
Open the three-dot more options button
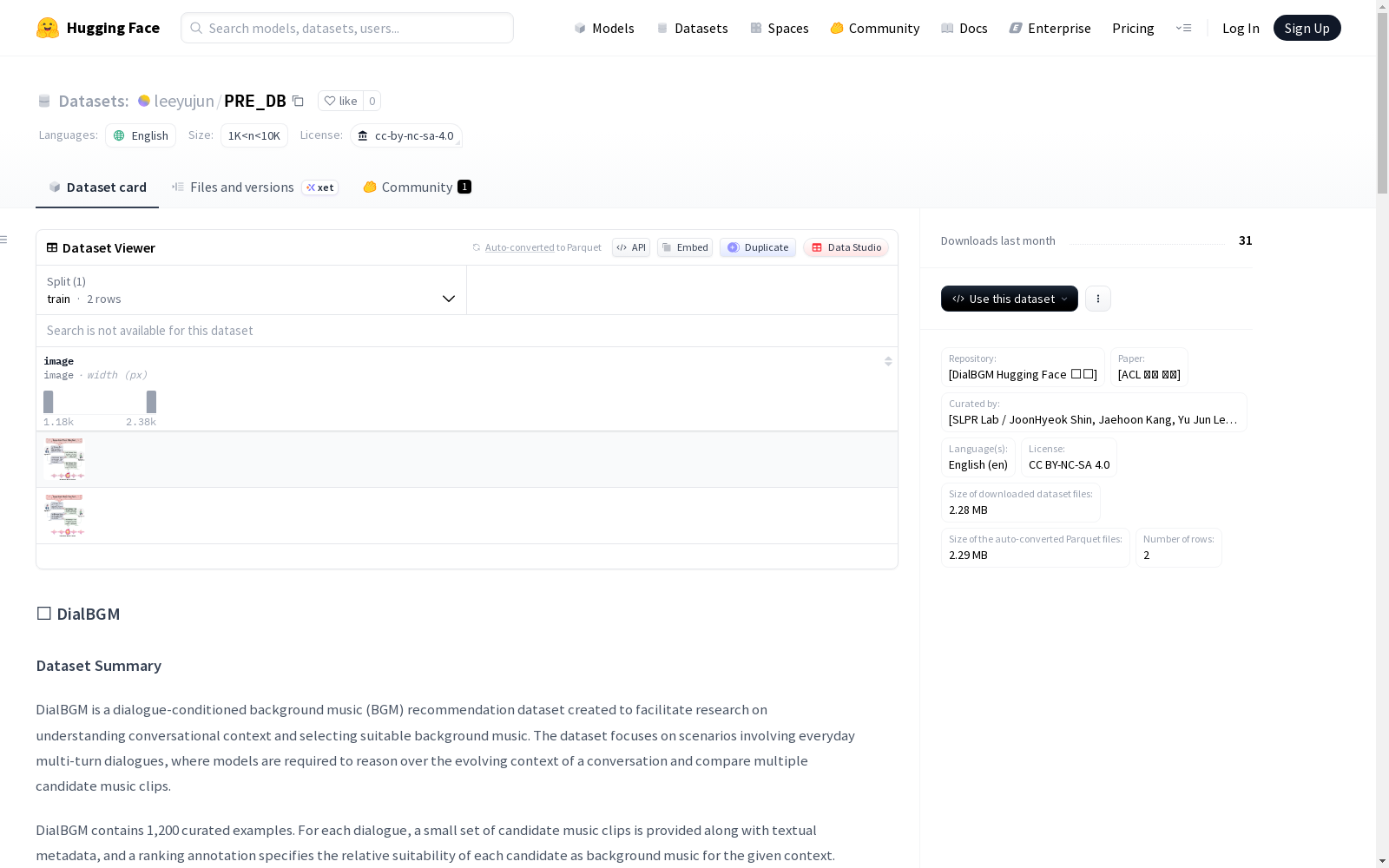(x=1098, y=299)
